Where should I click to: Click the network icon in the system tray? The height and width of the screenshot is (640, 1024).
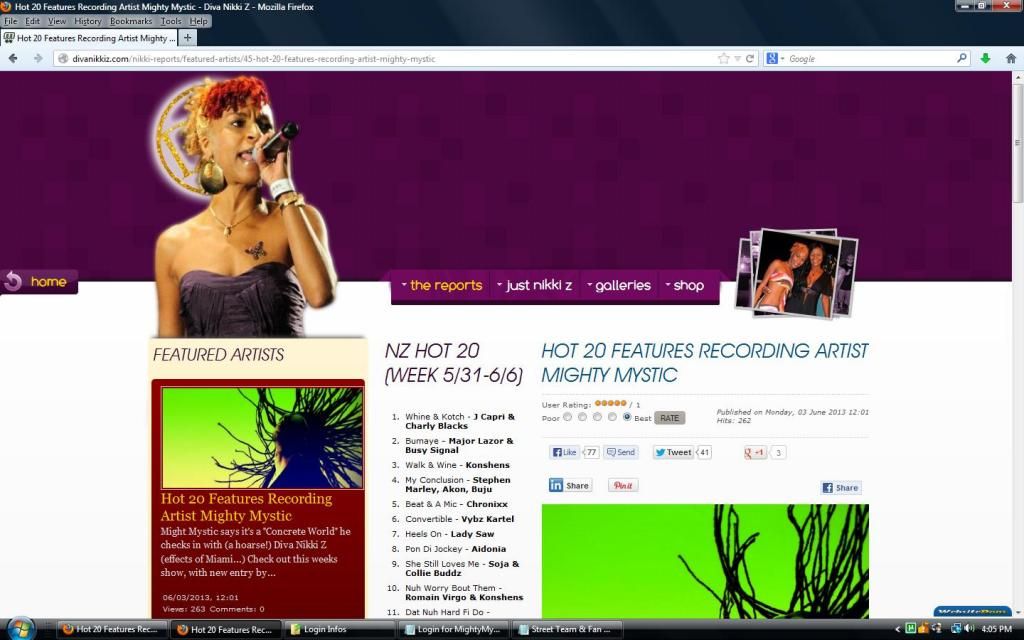(955, 628)
